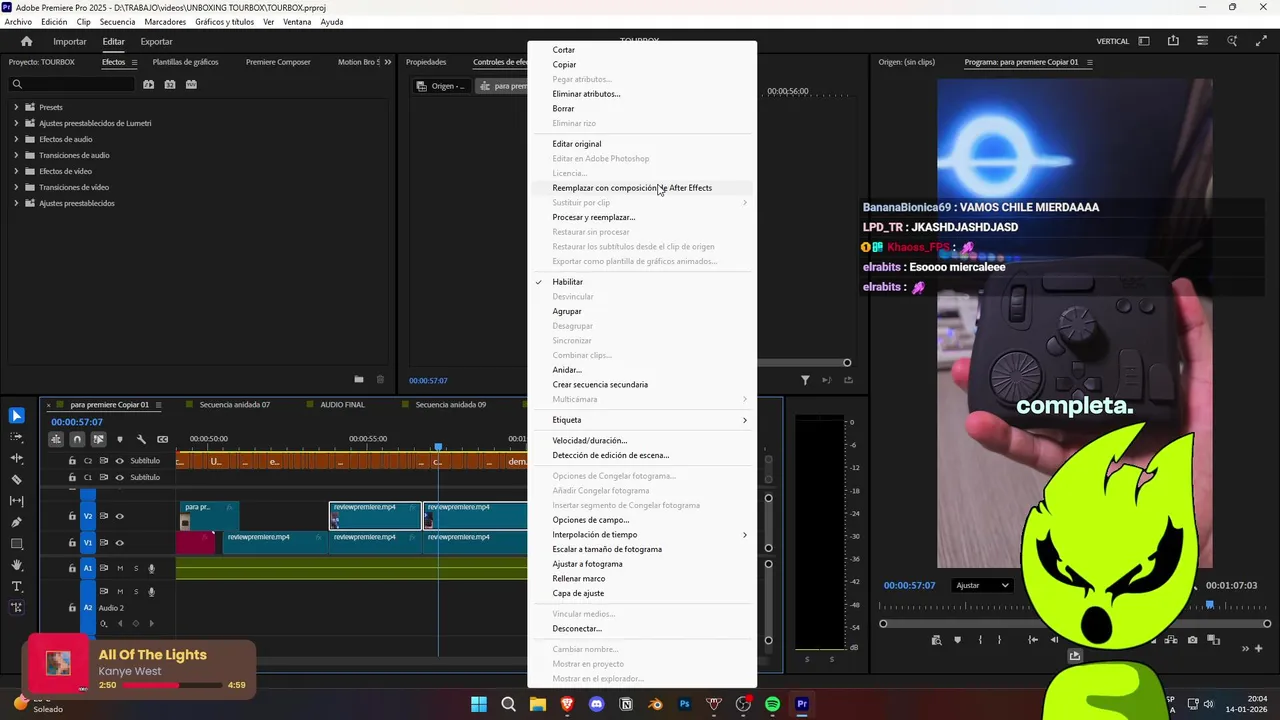Choose Eliminar atributos from context menu

[x=586, y=94]
